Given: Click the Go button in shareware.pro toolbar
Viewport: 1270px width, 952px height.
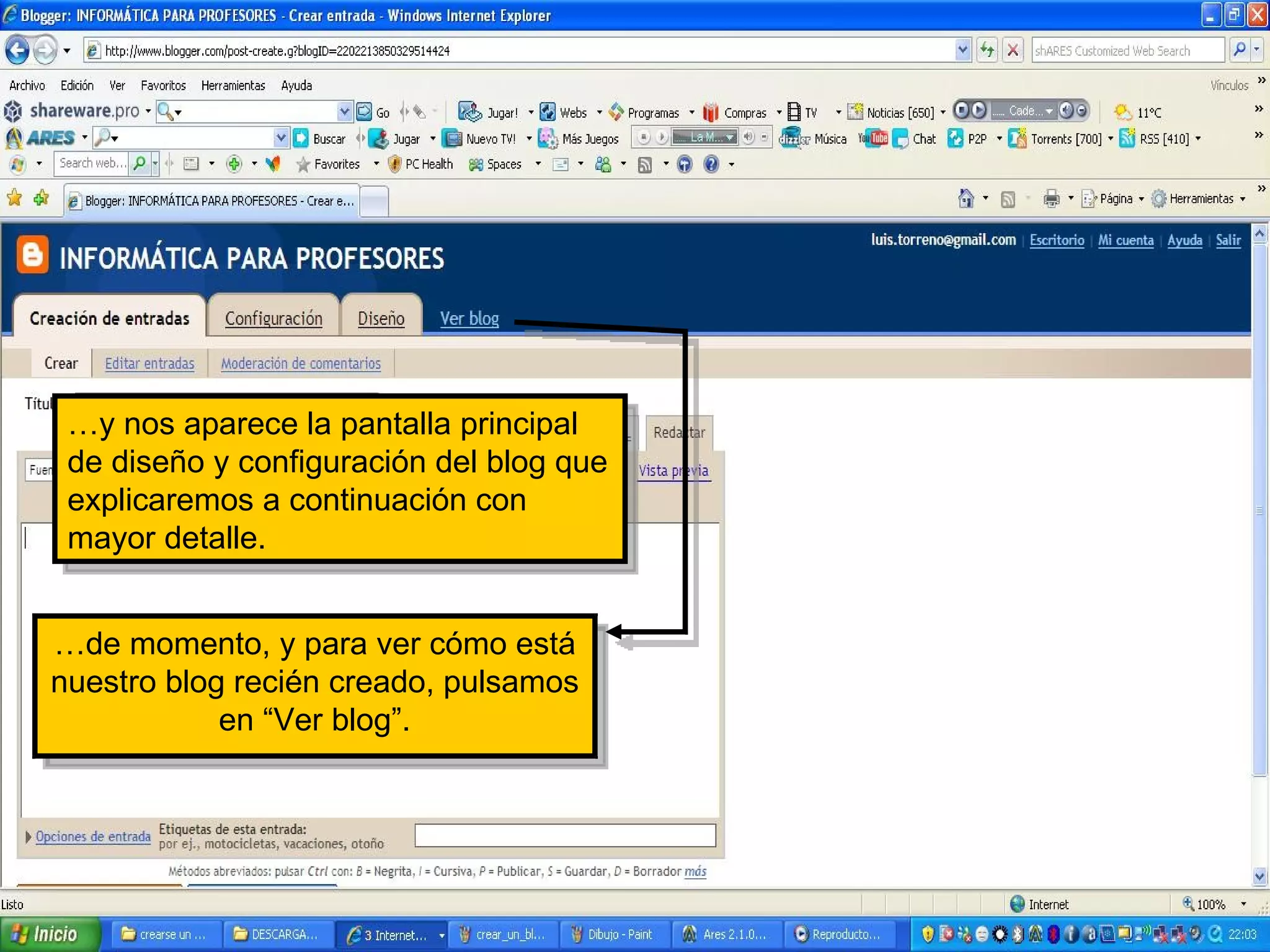Looking at the screenshot, I should coord(373,112).
